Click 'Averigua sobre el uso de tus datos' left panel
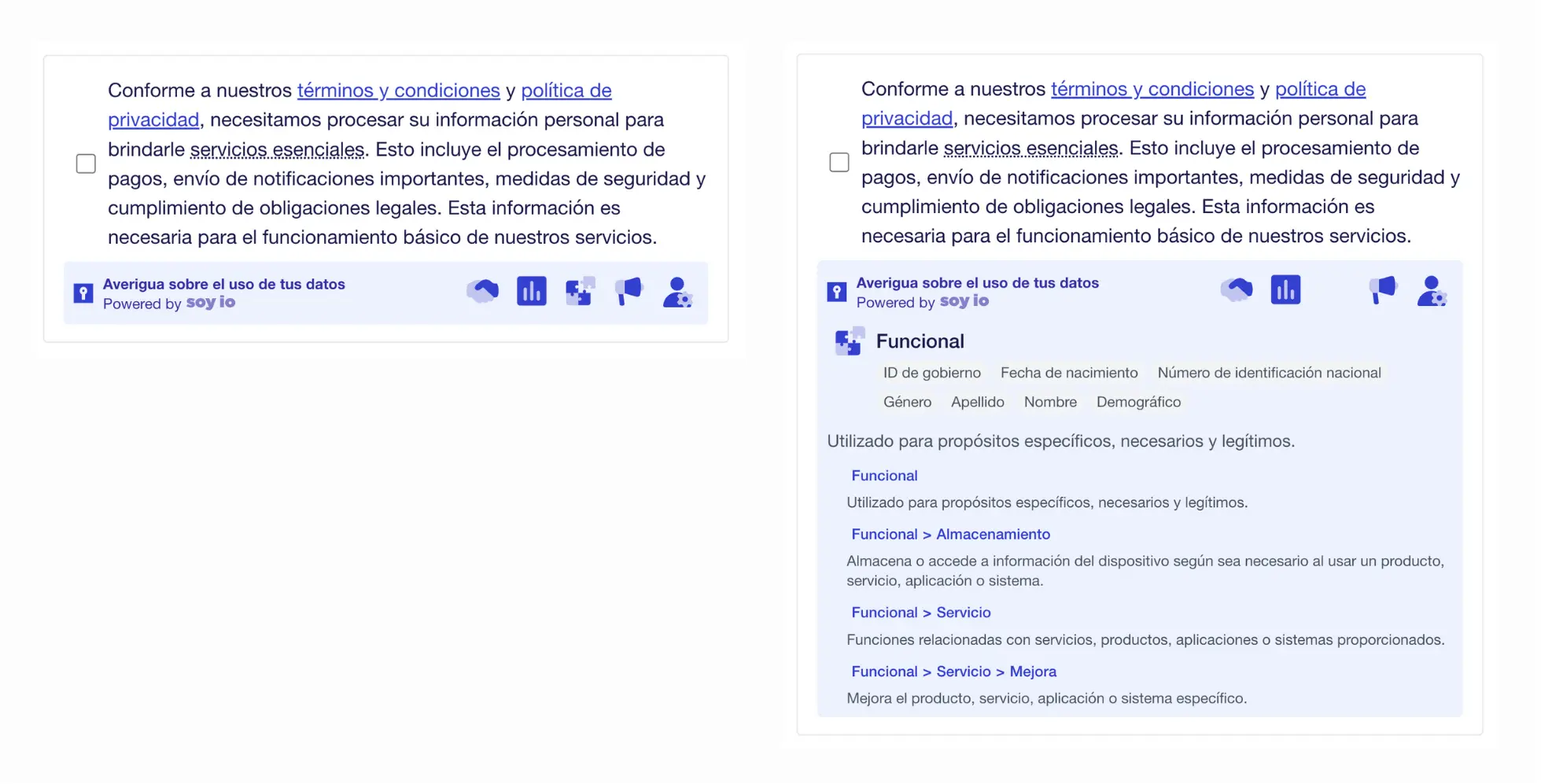Screen dimensions: 1541x784 tap(224, 284)
